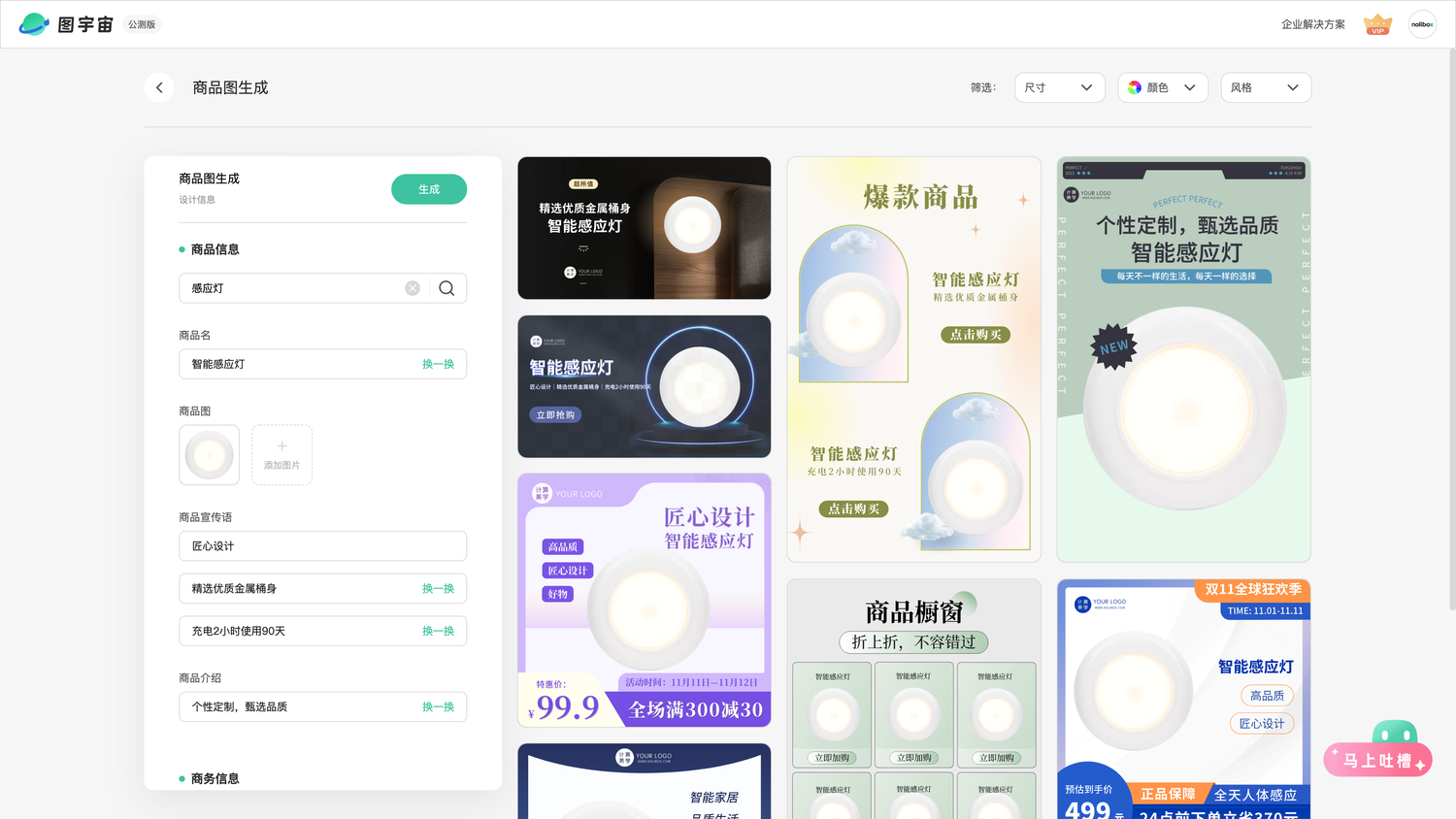Select the 双11全球狂欢季 template
The width and height of the screenshot is (1456, 819).
pos(1183,699)
